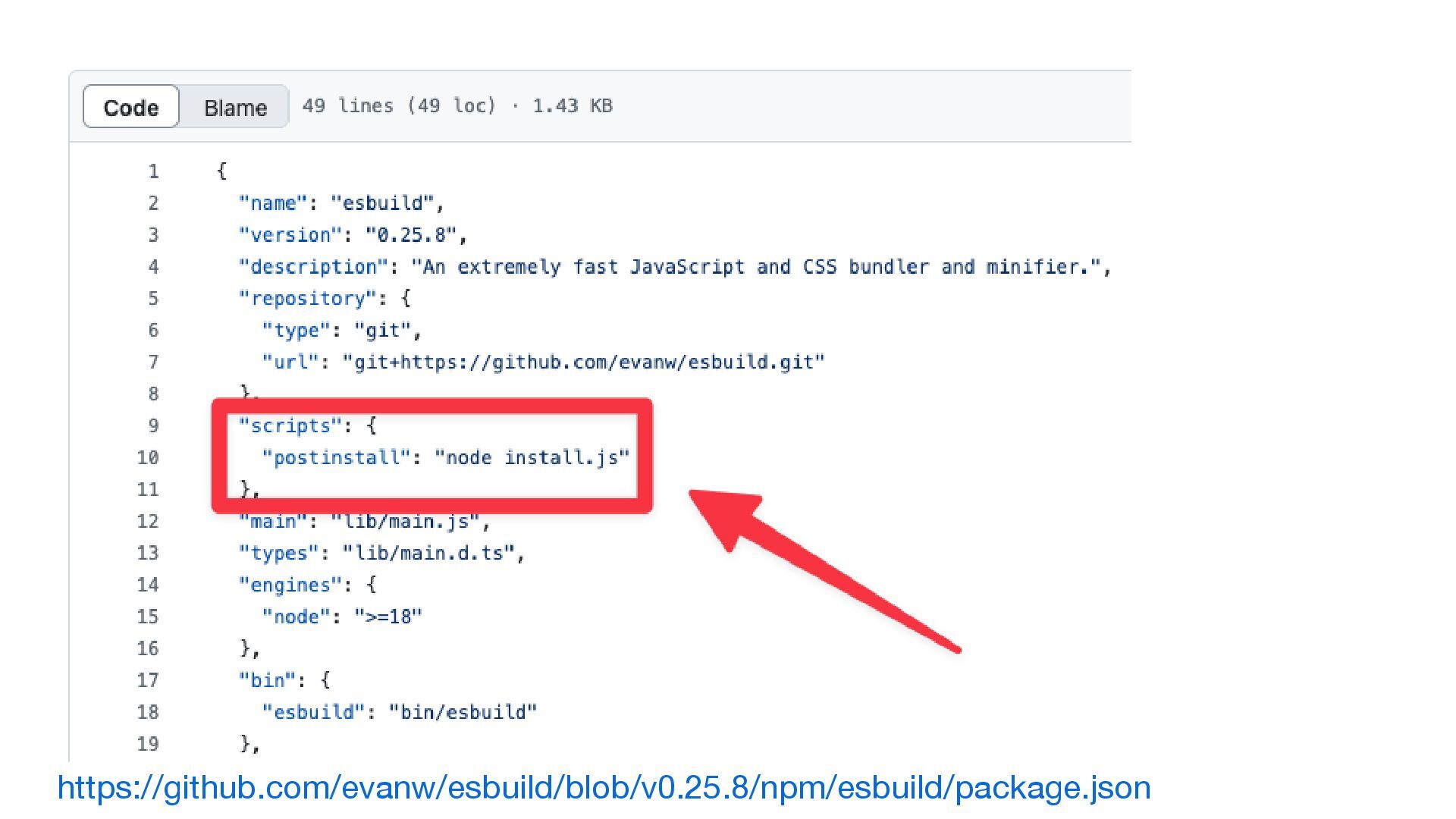Switch to the Blame tab
Screen dimensions: 1456x819
point(235,107)
